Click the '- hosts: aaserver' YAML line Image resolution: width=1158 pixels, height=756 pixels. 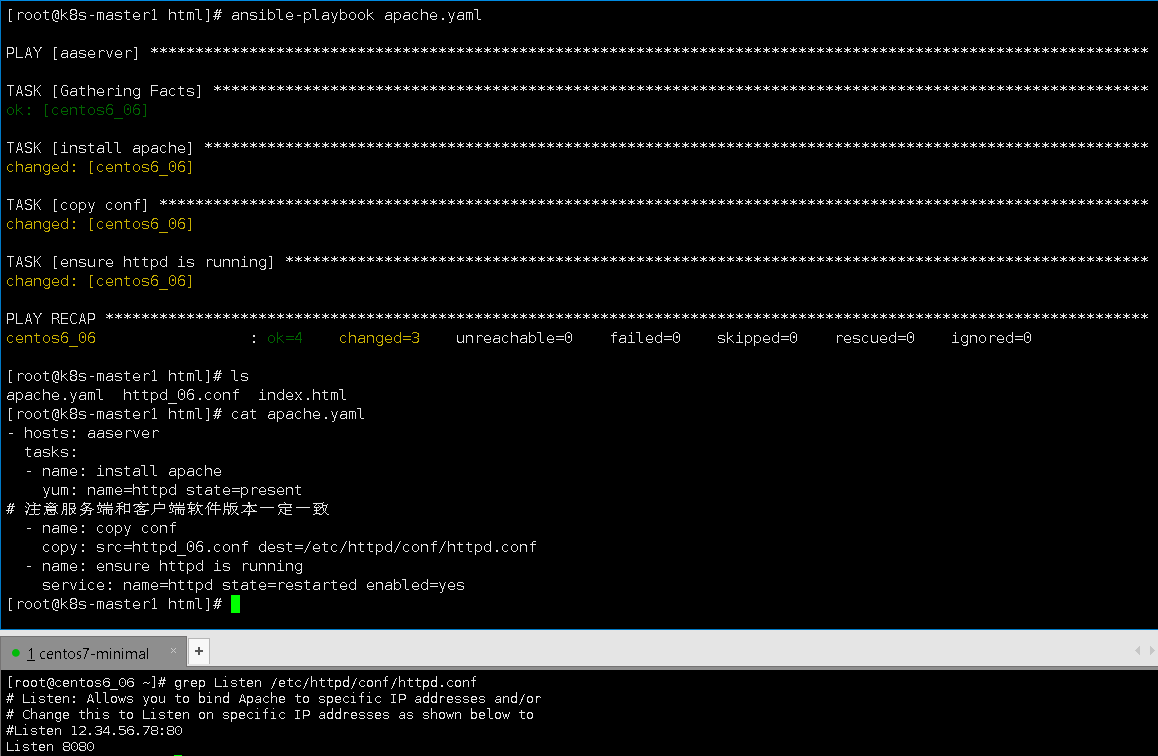pos(83,433)
